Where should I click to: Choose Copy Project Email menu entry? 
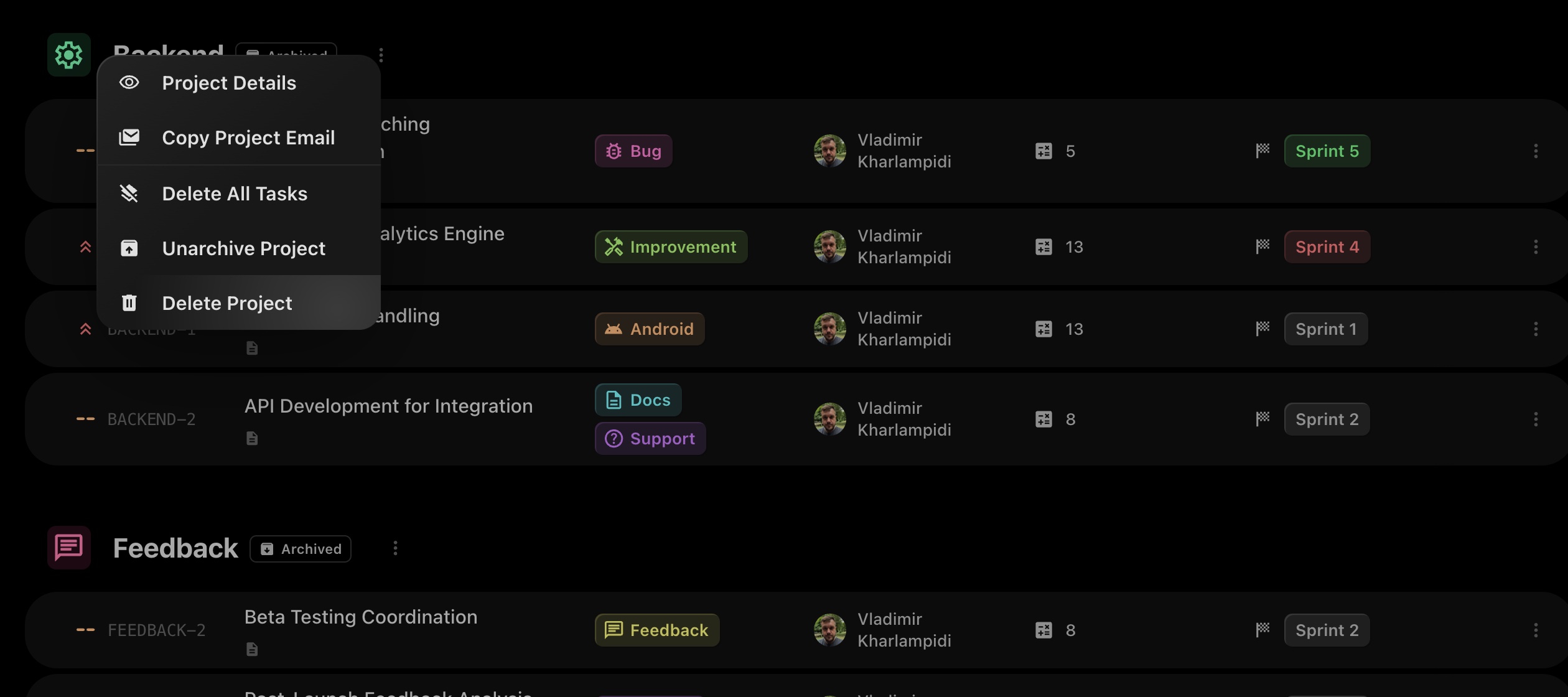[x=248, y=138]
